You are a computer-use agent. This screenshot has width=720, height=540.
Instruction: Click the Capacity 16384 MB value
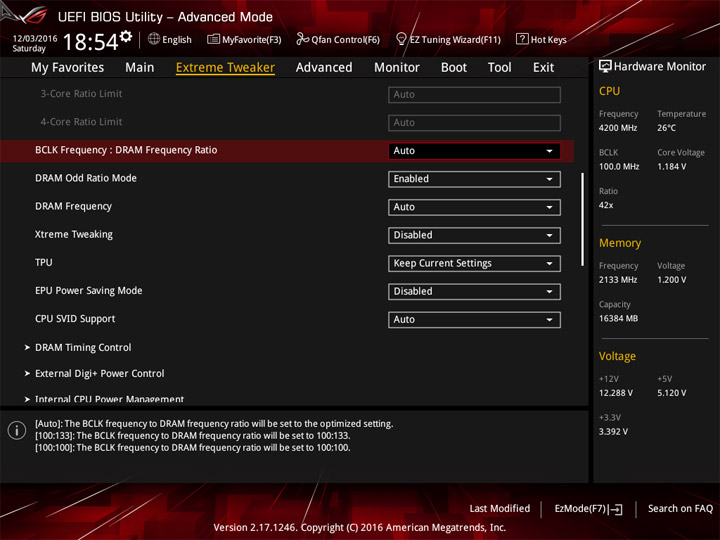618,318
